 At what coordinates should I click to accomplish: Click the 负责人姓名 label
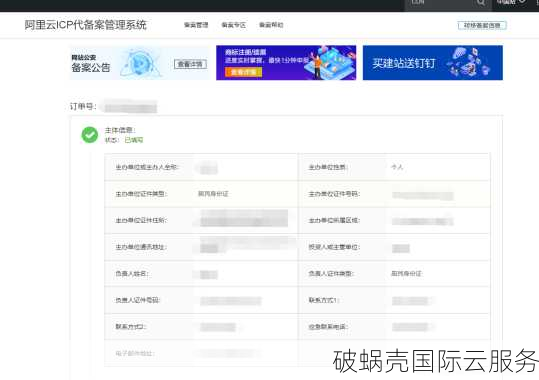point(132,274)
